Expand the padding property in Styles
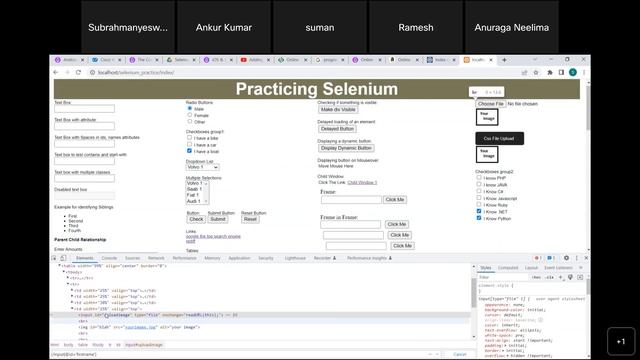This screenshot has width=640, height=360. click(x=505, y=345)
